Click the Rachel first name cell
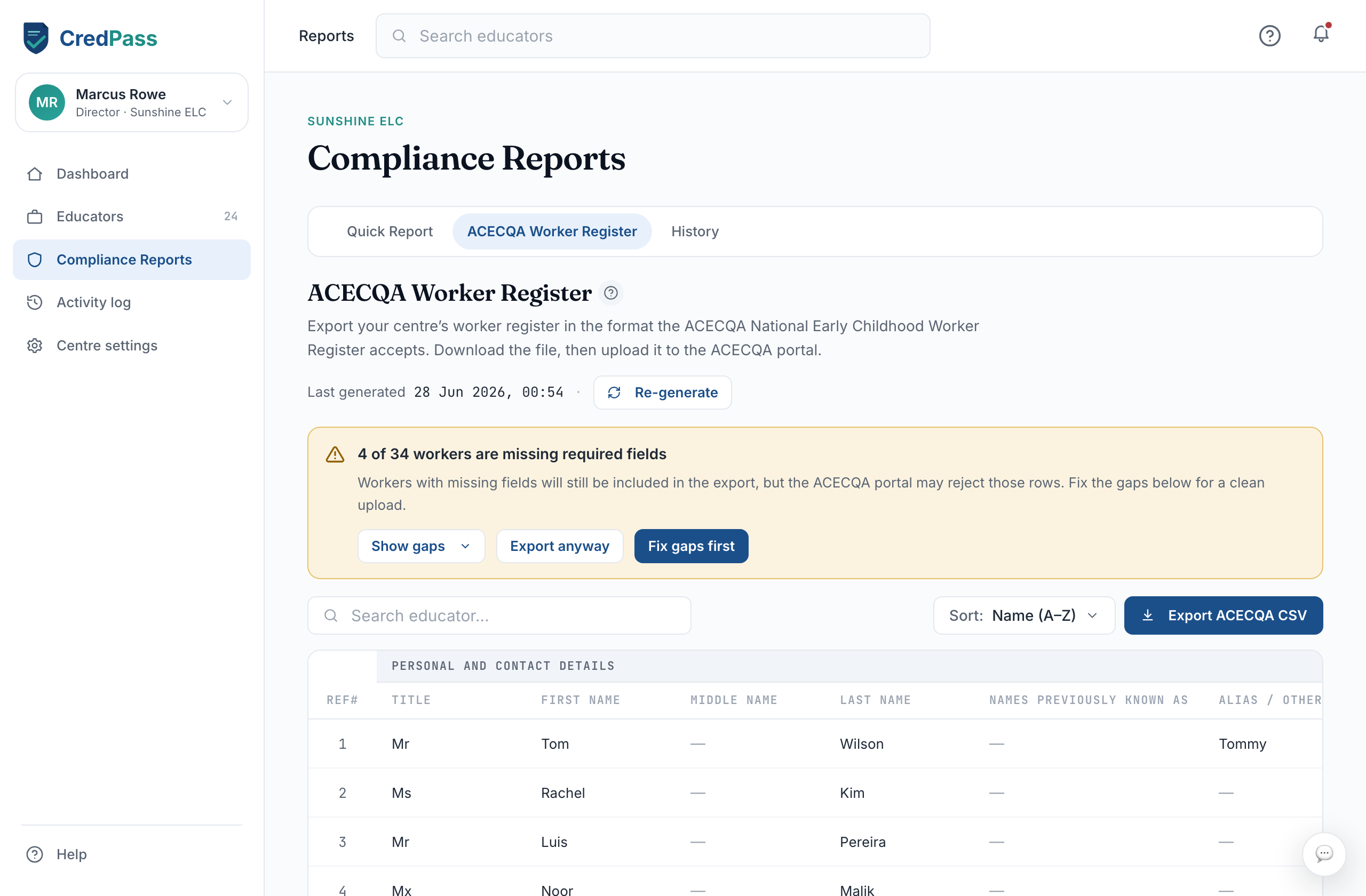Image resolution: width=1366 pixels, height=896 pixels. [562, 793]
